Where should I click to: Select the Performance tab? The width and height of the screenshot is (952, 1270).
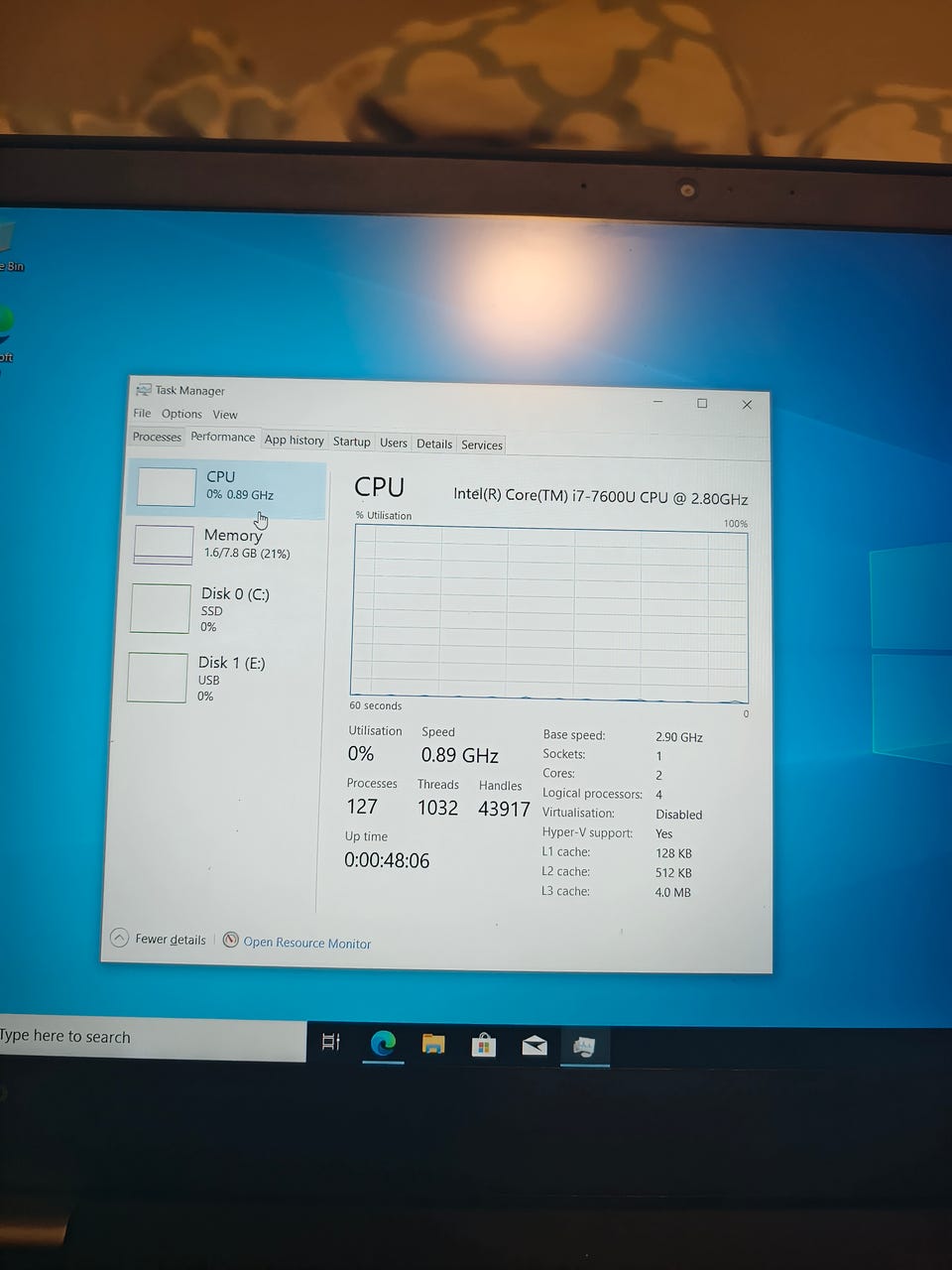(223, 437)
